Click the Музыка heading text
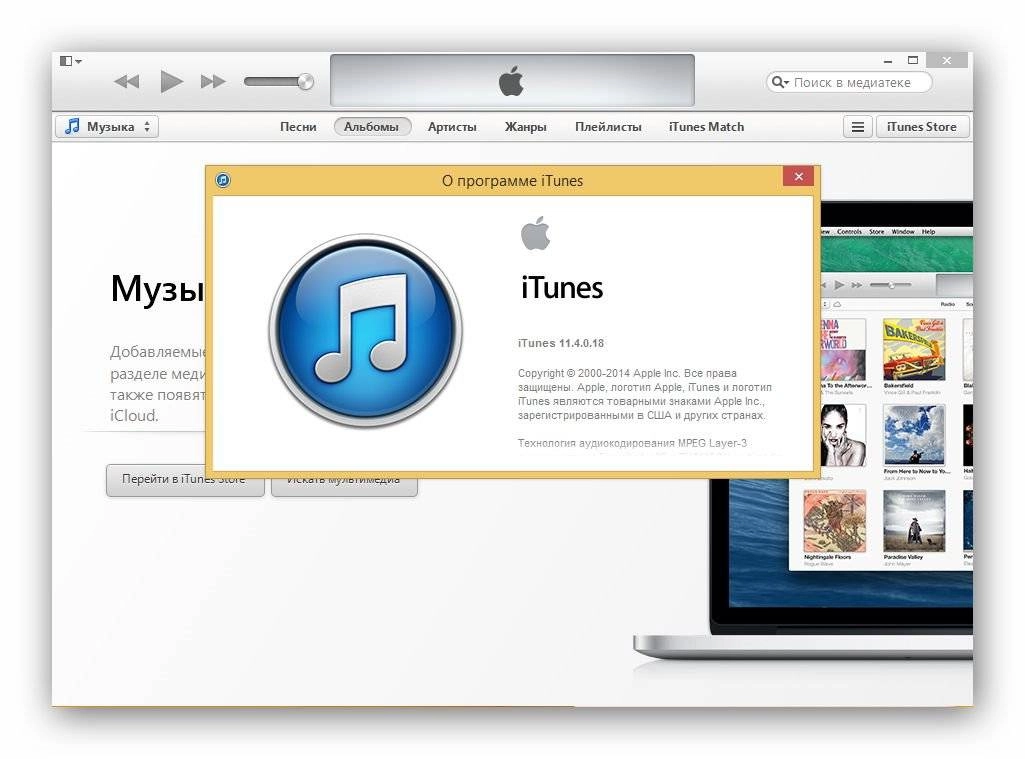The image size is (1025, 759). click(158, 288)
